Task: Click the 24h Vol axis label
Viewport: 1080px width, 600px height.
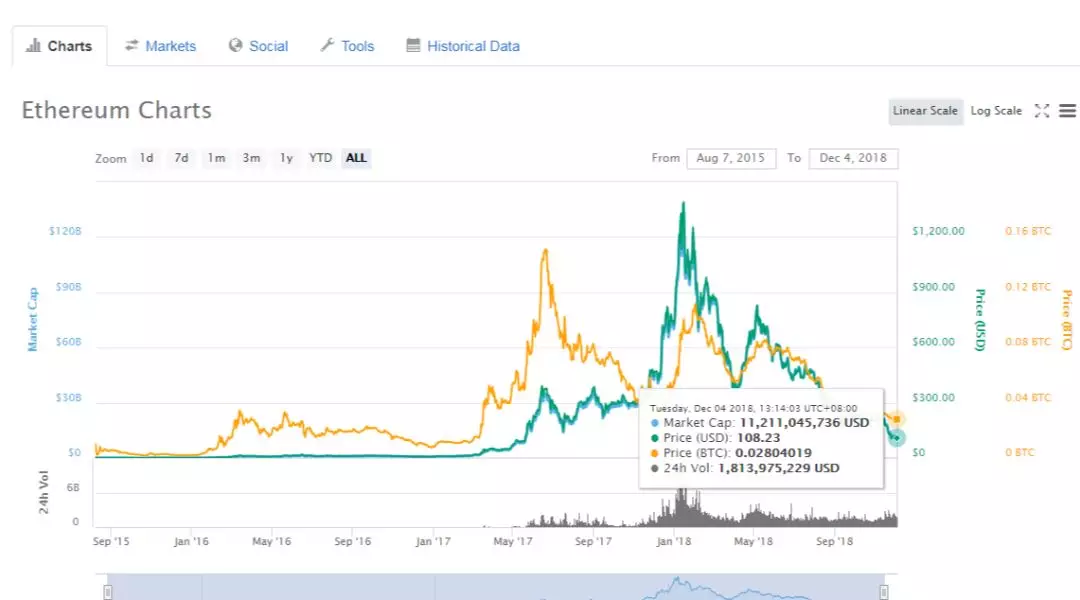Action: pos(43,493)
